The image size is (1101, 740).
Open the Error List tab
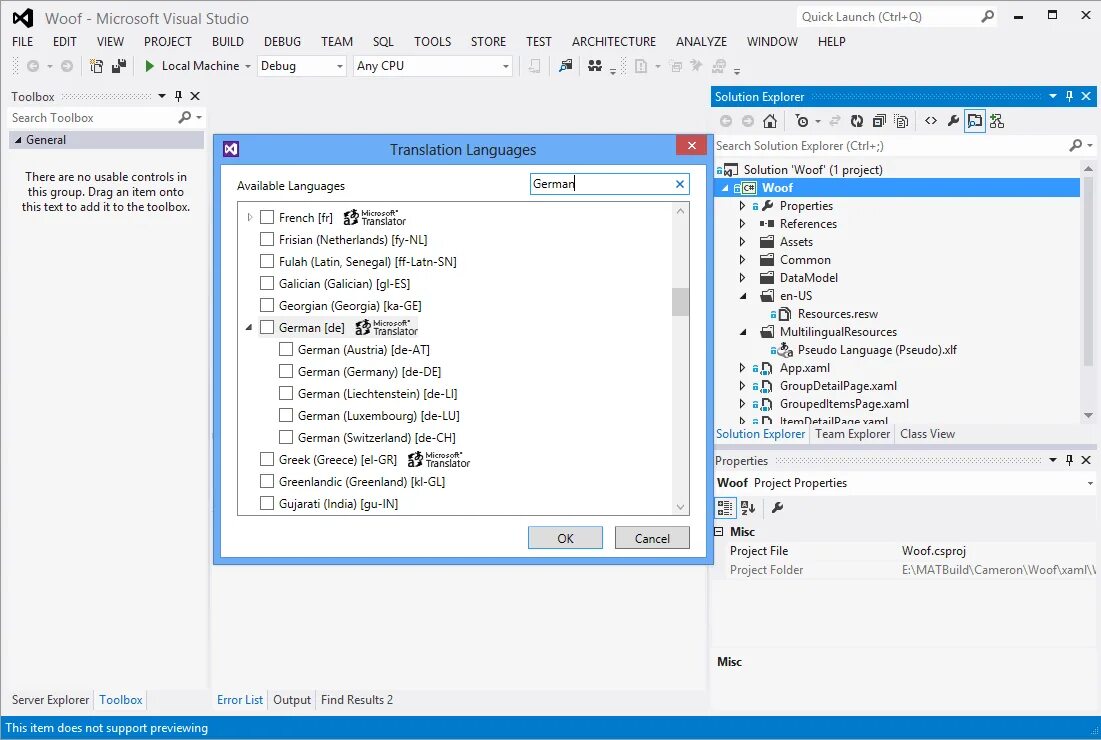click(x=239, y=699)
